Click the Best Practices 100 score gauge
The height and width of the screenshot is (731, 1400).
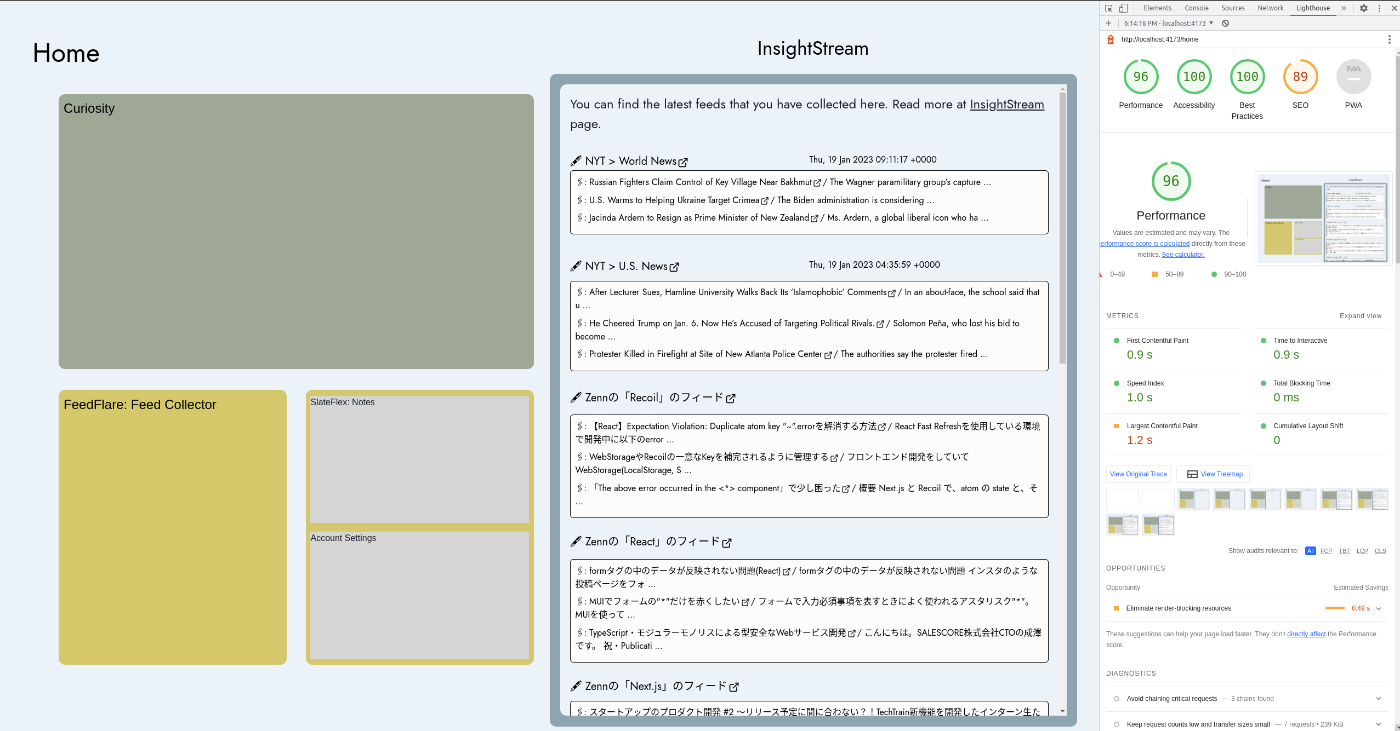(x=1247, y=77)
